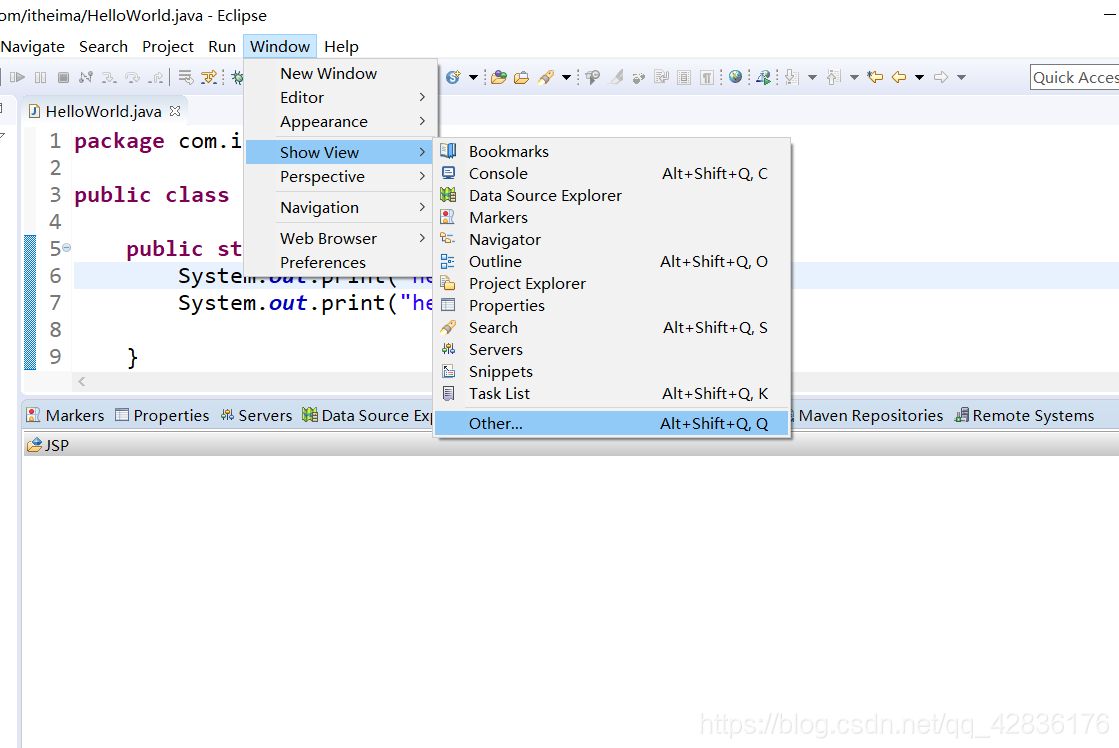Toggle Block Selection Mode toolbar icon

[684, 77]
